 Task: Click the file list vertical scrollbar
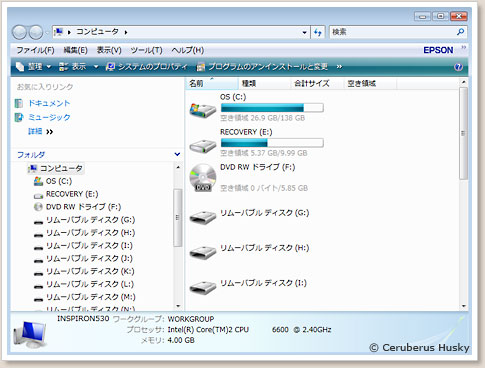pos(463,193)
